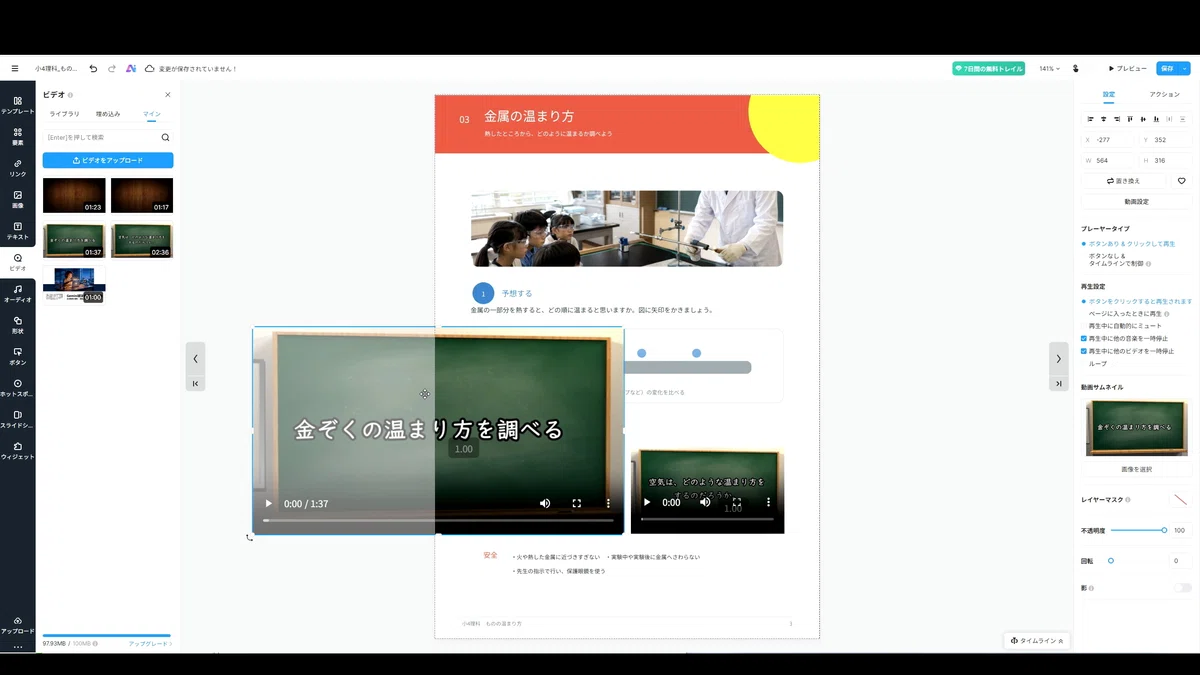Select the 01:37 chalkboard video thumbnail
The image size is (1200, 675).
pyautogui.click(x=74, y=241)
